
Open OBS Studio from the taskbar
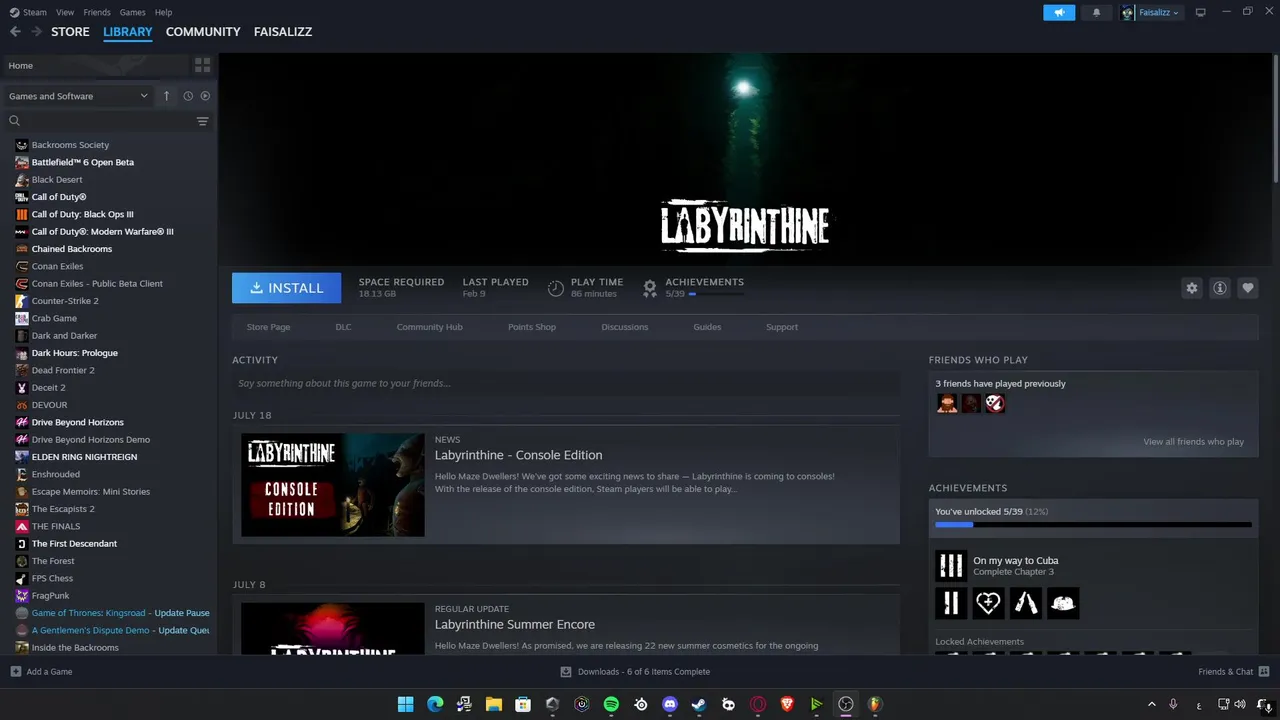point(846,704)
